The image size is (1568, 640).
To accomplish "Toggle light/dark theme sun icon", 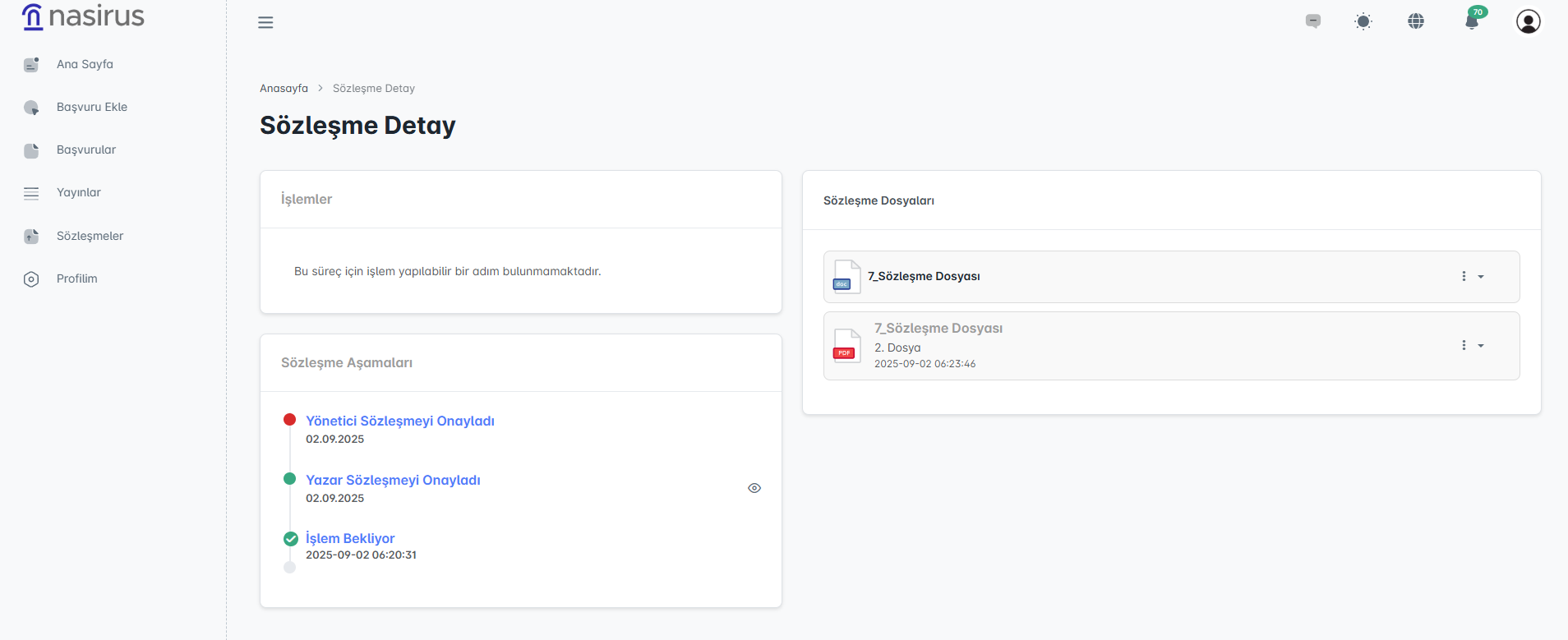I will pos(1363,21).
